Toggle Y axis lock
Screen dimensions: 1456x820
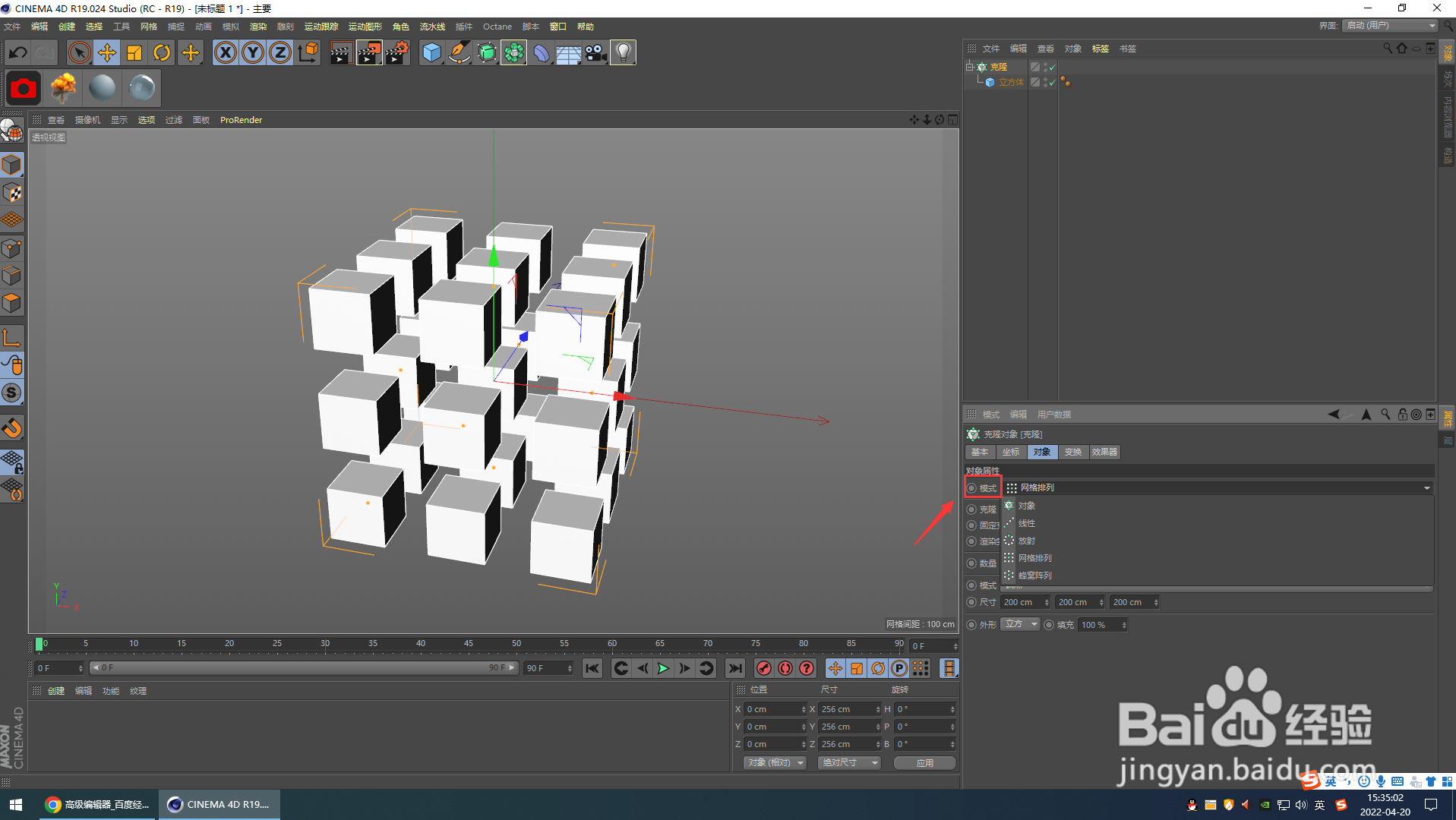pos(253,52)
